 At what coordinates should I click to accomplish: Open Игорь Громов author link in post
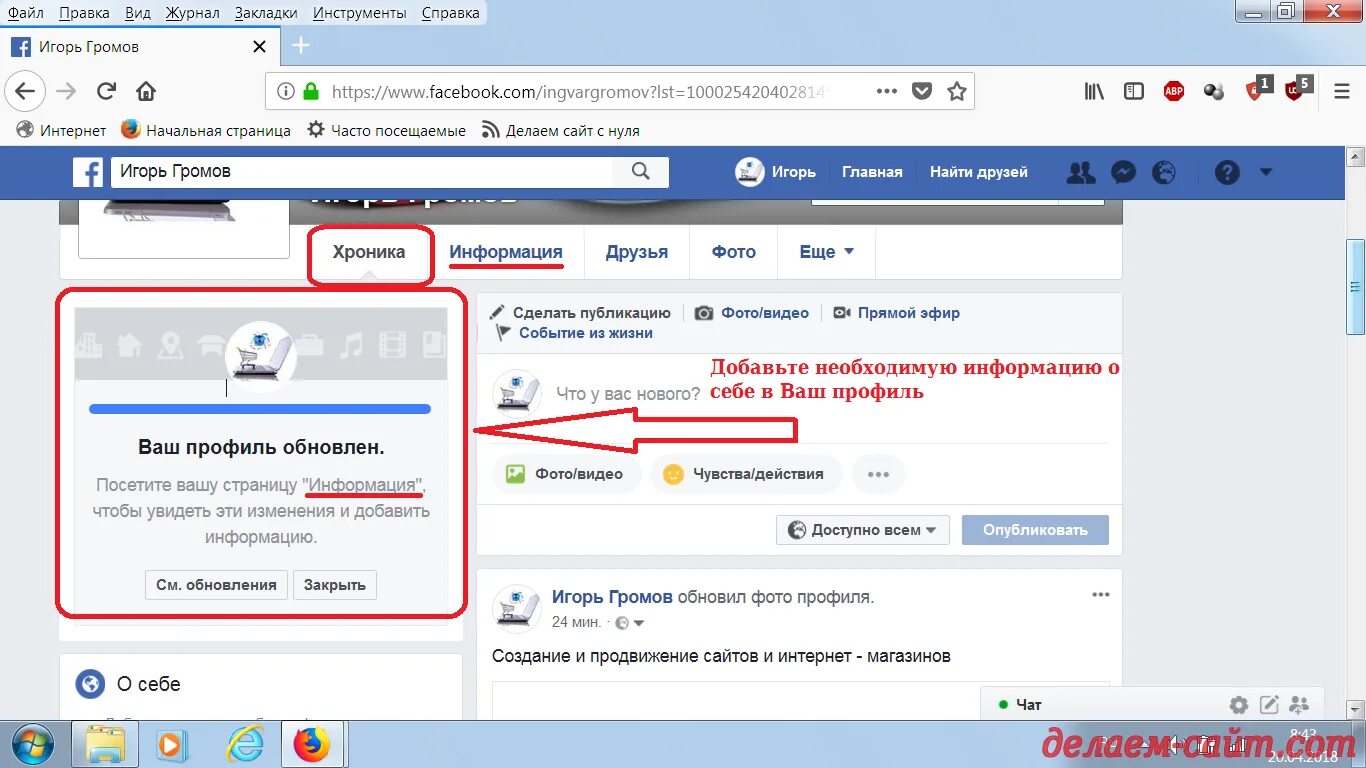612,597
